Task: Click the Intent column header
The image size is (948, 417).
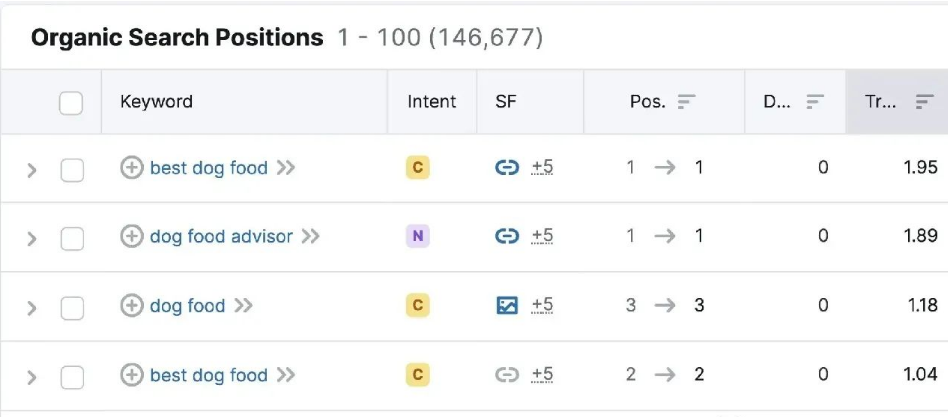Action: click(x=432, y=101)
